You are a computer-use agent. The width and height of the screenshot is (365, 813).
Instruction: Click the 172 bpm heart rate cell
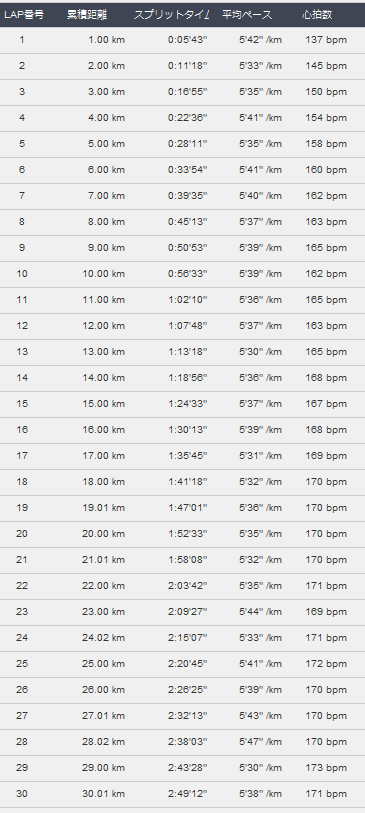[x=326, y=664]
